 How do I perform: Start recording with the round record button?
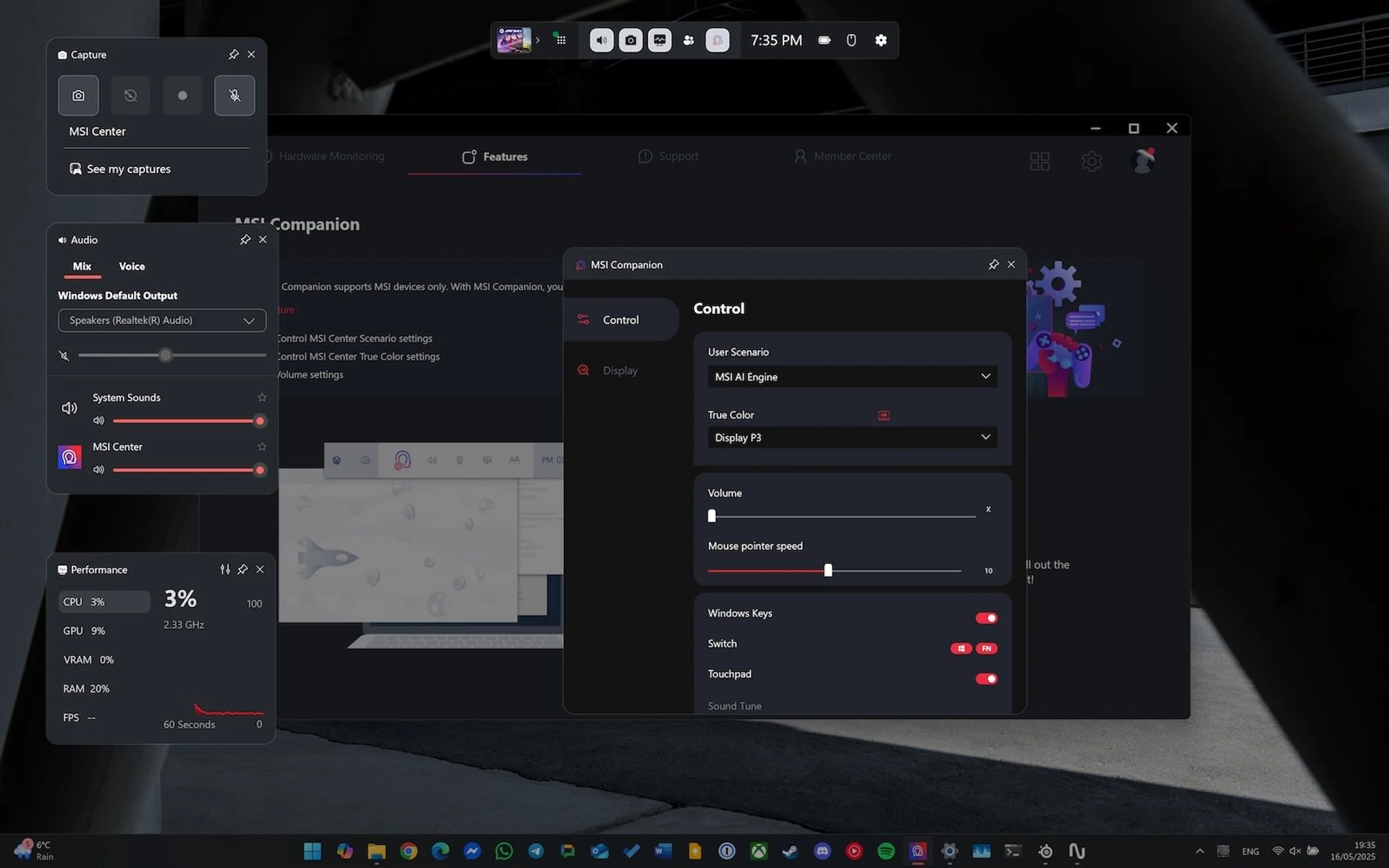[182, 95]
